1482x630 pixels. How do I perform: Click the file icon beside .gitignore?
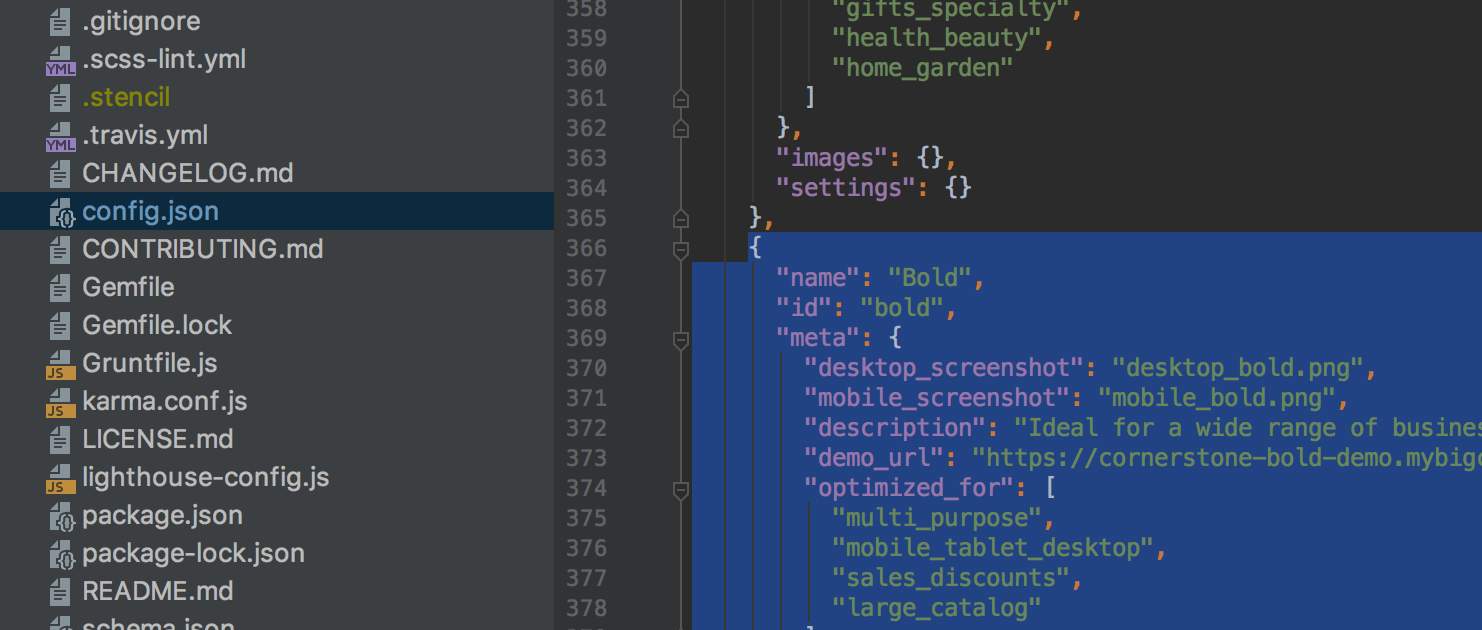pos(60,22)
